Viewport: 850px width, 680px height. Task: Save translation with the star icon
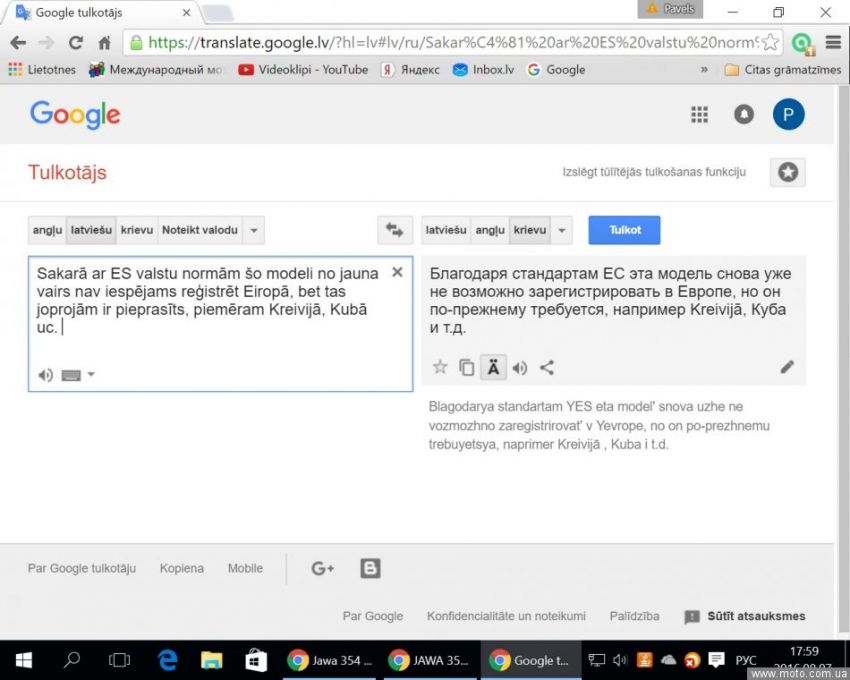pyautogui.click(x=440, y=367)
